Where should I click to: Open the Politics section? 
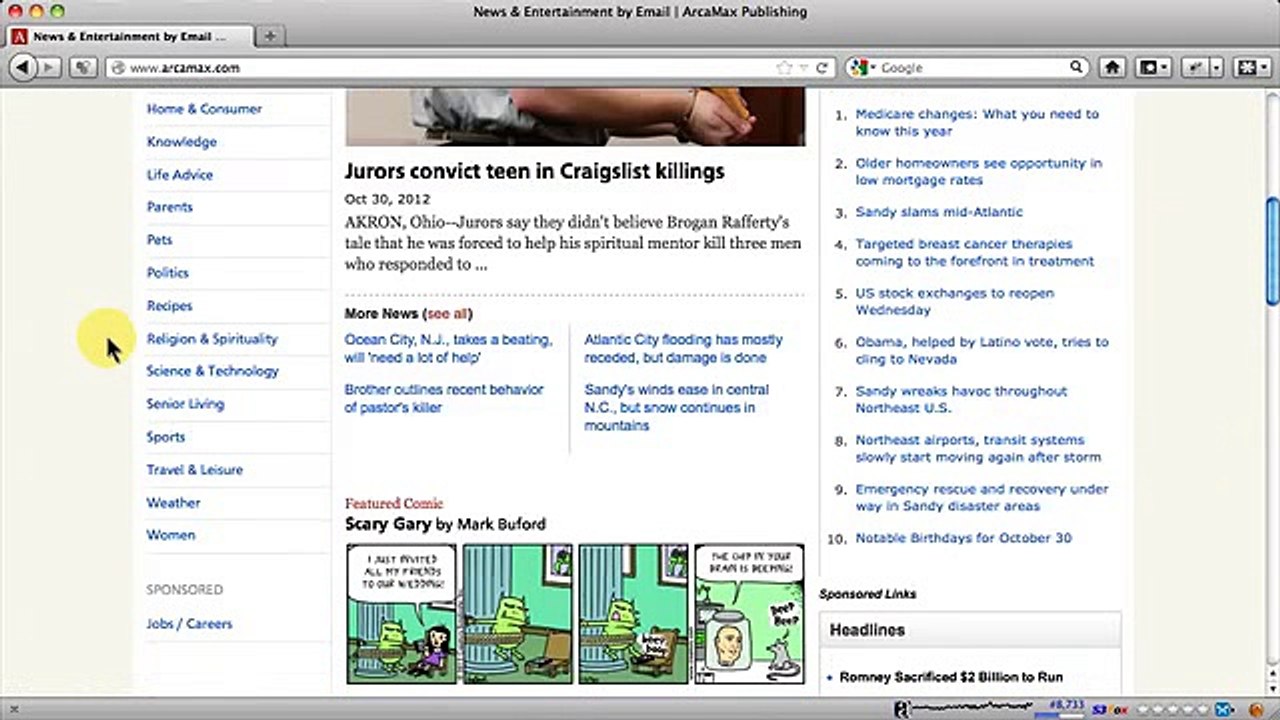[x=168, y=273]
